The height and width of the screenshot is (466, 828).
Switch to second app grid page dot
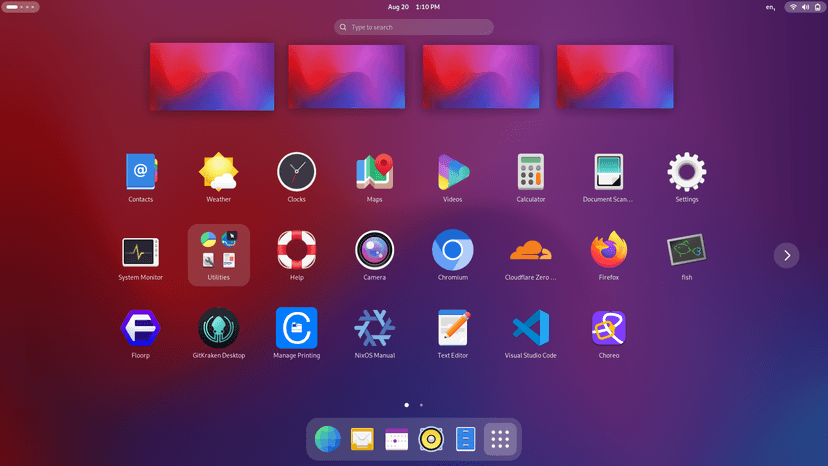coord(421,405)
